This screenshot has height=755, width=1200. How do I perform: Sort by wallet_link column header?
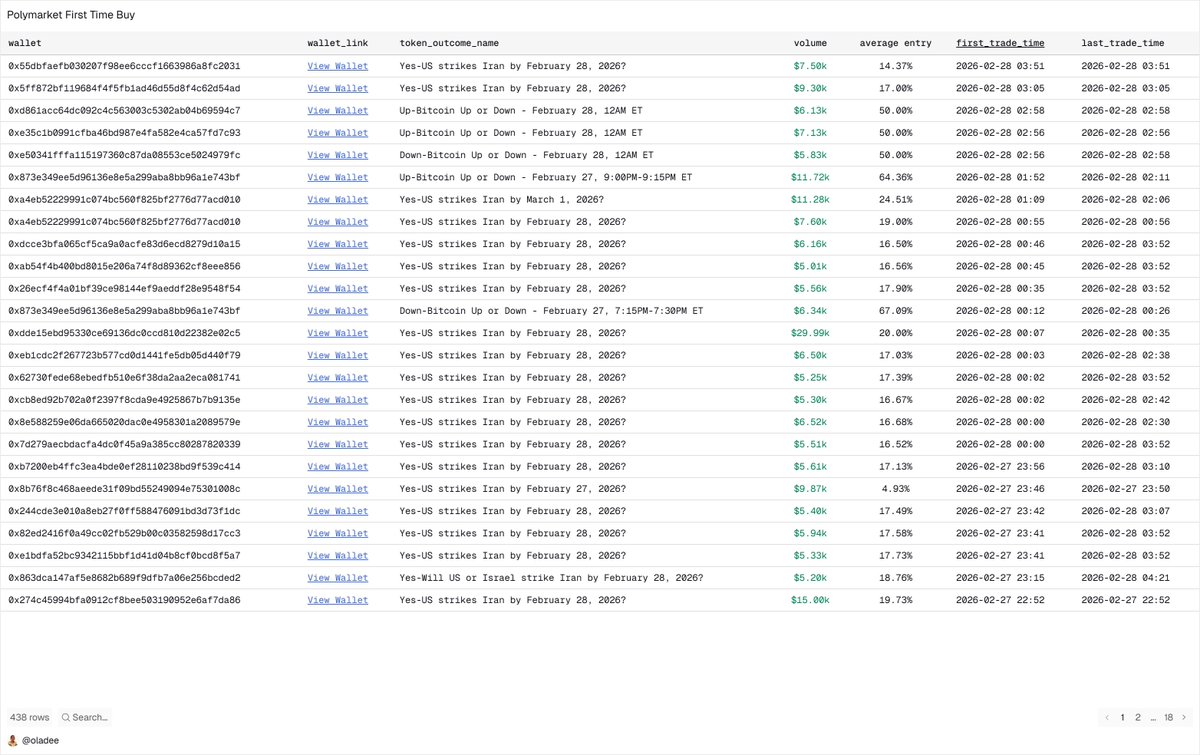click(x=337, y=43)
